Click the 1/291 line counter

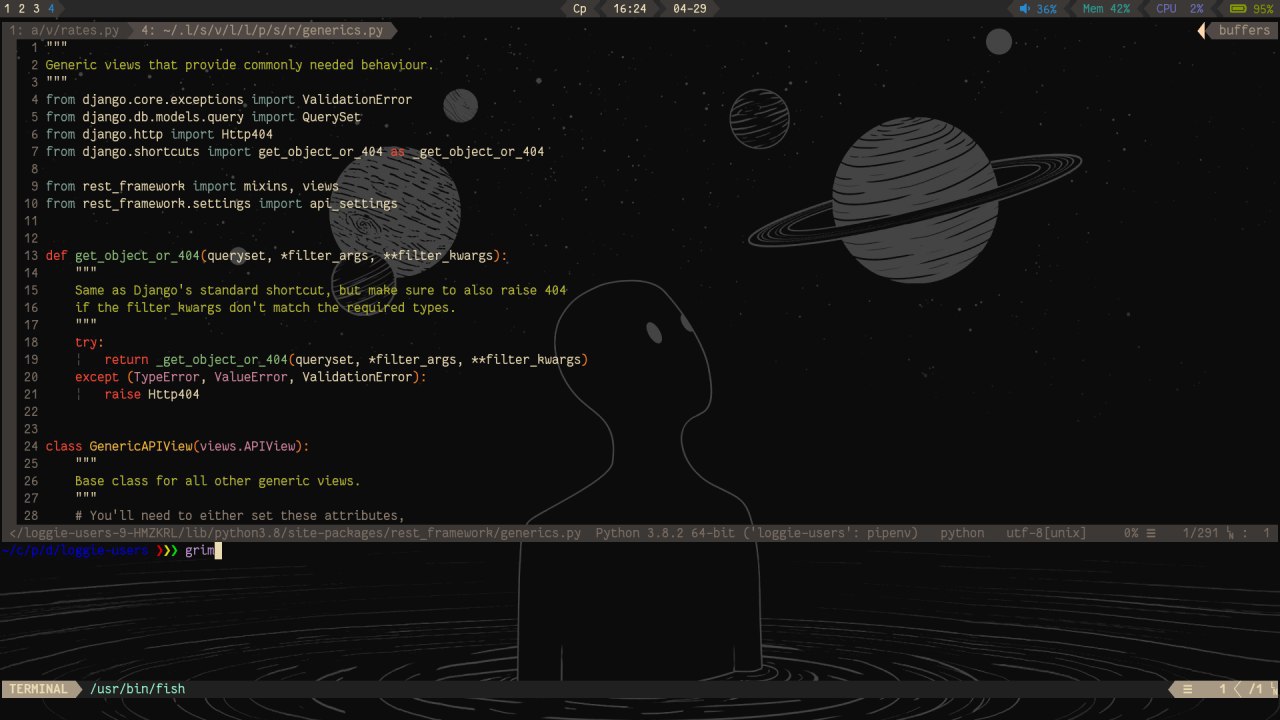1200,534
